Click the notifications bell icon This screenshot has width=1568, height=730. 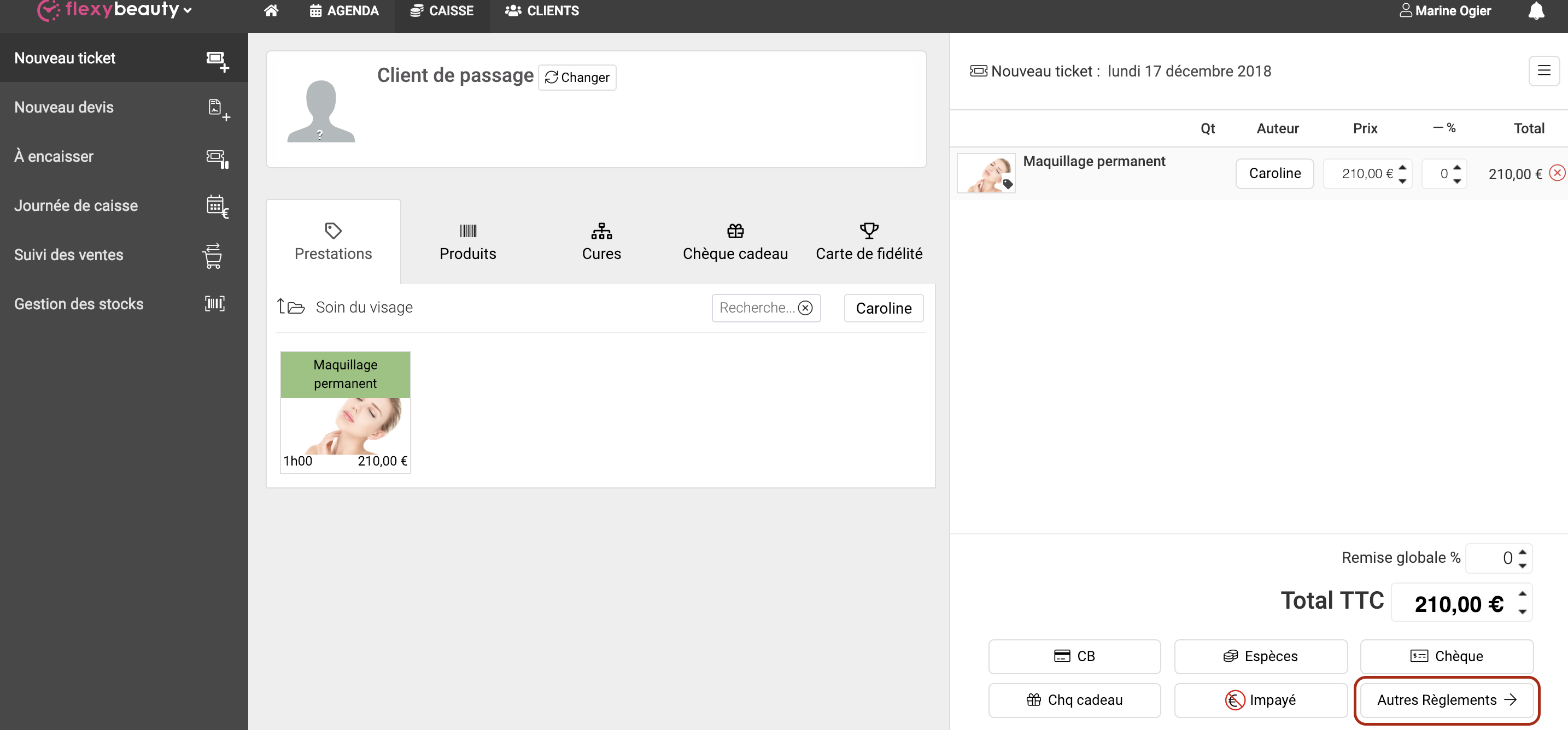(1536, 11)
